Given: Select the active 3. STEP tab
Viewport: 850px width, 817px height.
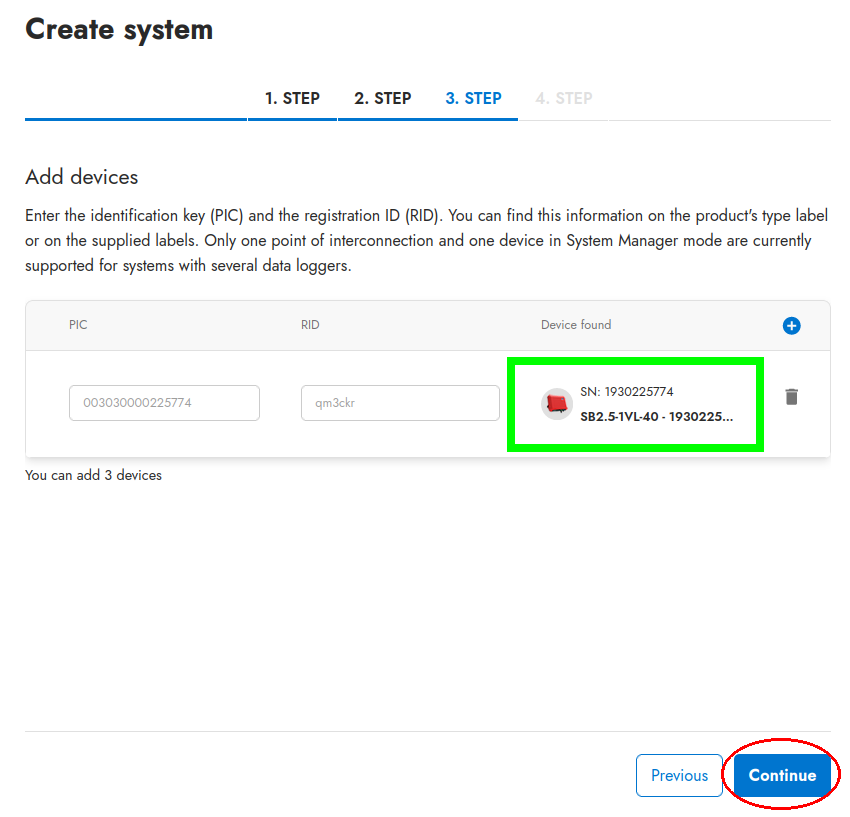Looking at the screenshot, I should pos(473,98).
